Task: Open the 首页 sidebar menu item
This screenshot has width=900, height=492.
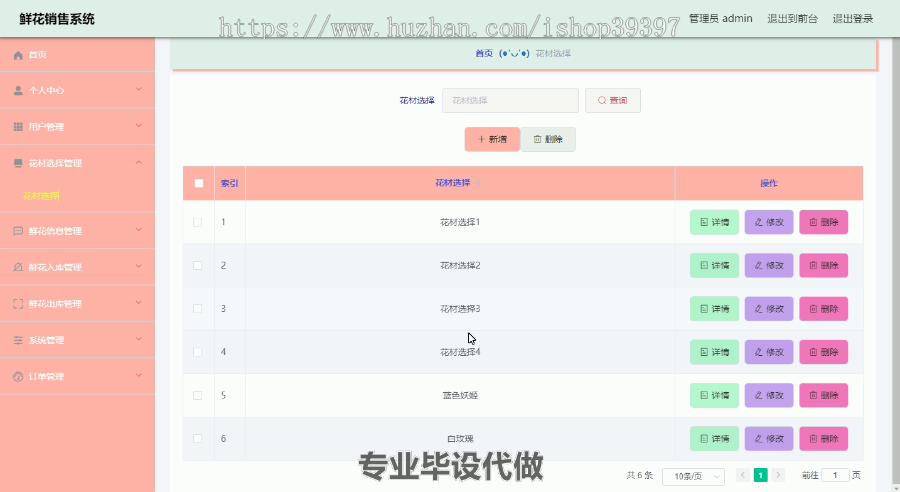Action: click(77, 55)
